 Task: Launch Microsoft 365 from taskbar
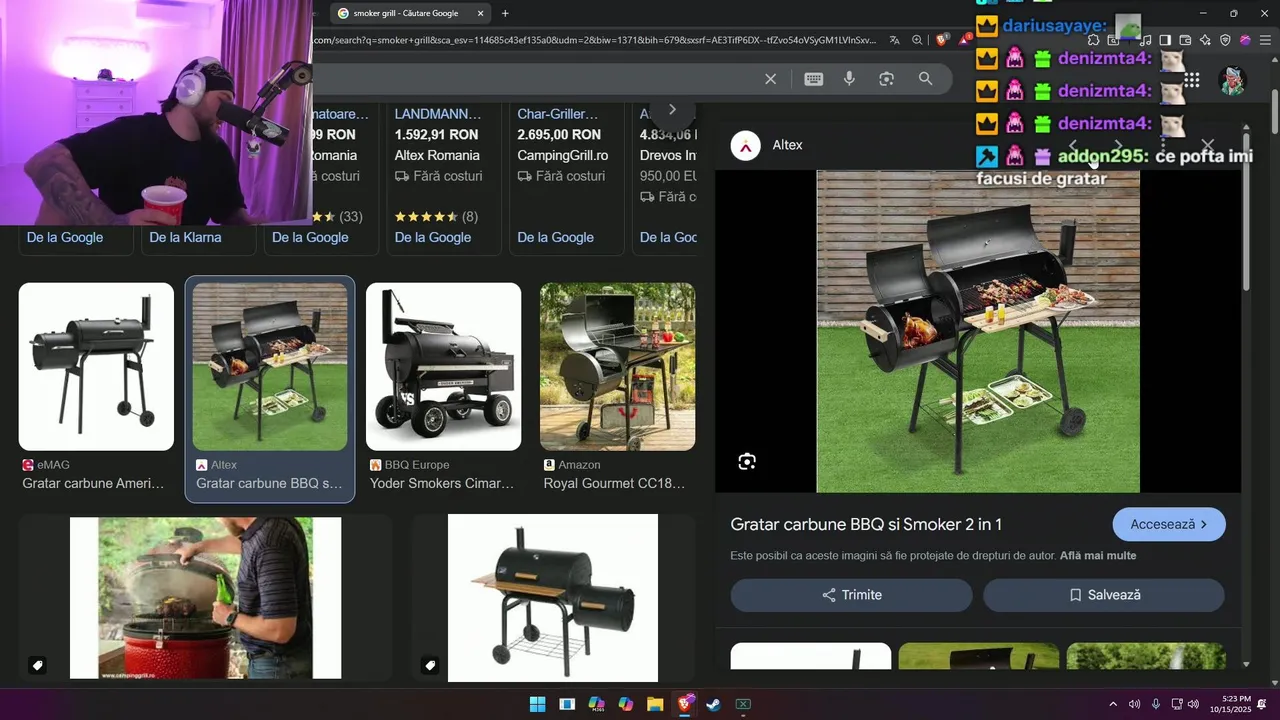point(596,704)
